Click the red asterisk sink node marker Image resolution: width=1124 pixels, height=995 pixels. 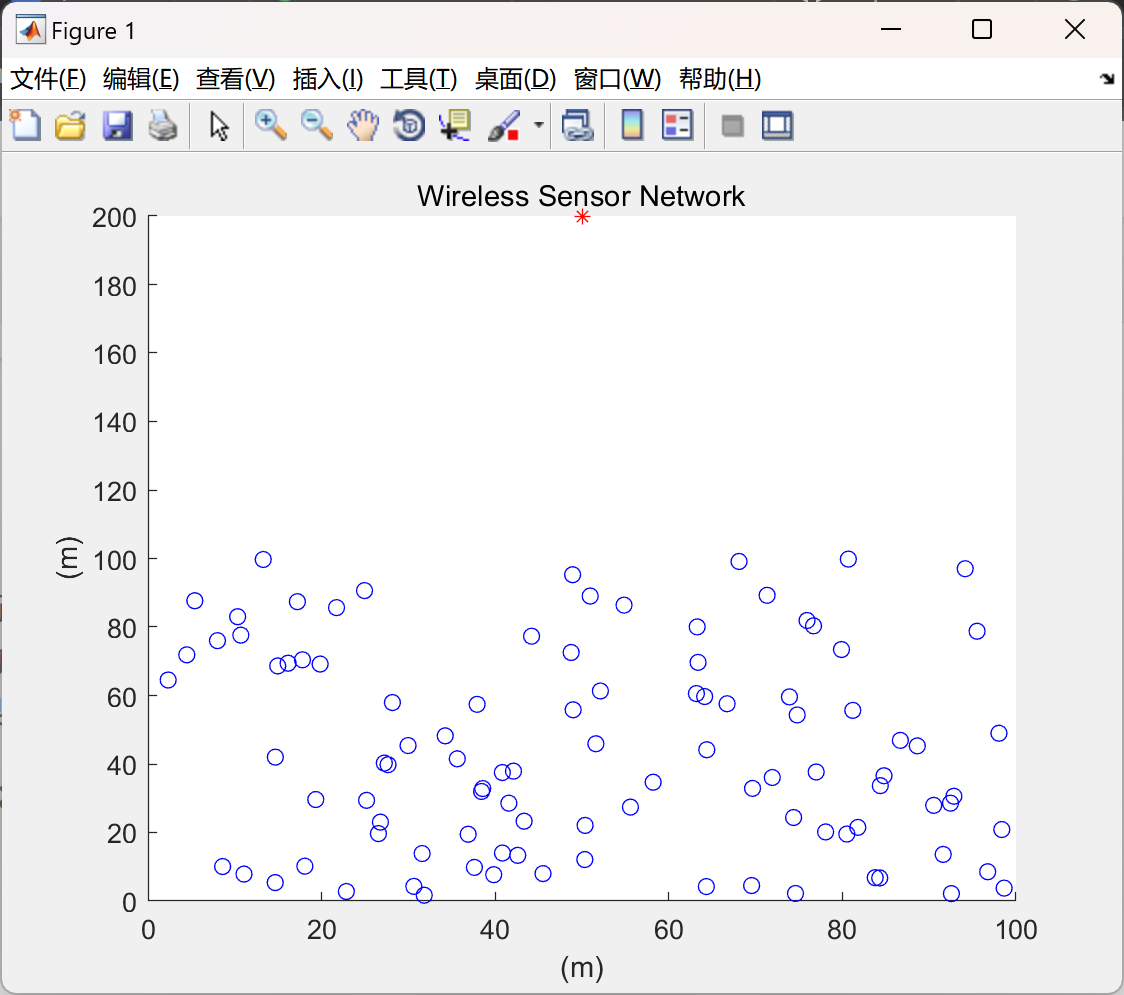click(x=582, y=216)
